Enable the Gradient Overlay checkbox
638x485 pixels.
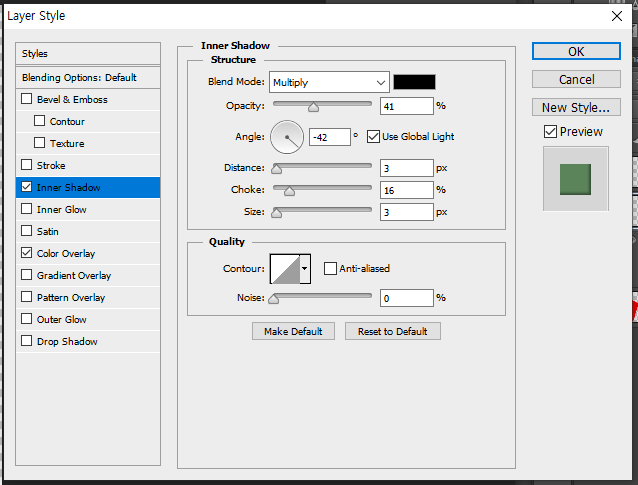click(x=26, y=275)
